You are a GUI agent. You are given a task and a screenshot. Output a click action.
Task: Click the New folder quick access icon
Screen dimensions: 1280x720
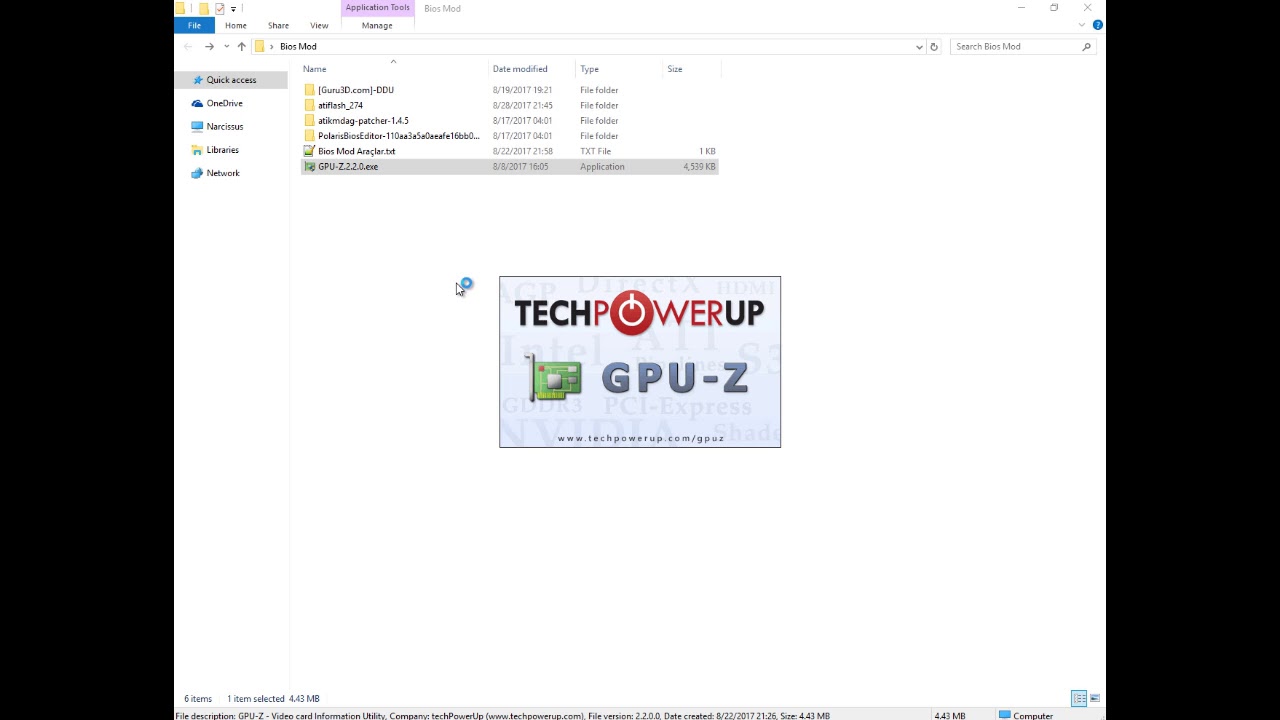click(x=204, y=9)
